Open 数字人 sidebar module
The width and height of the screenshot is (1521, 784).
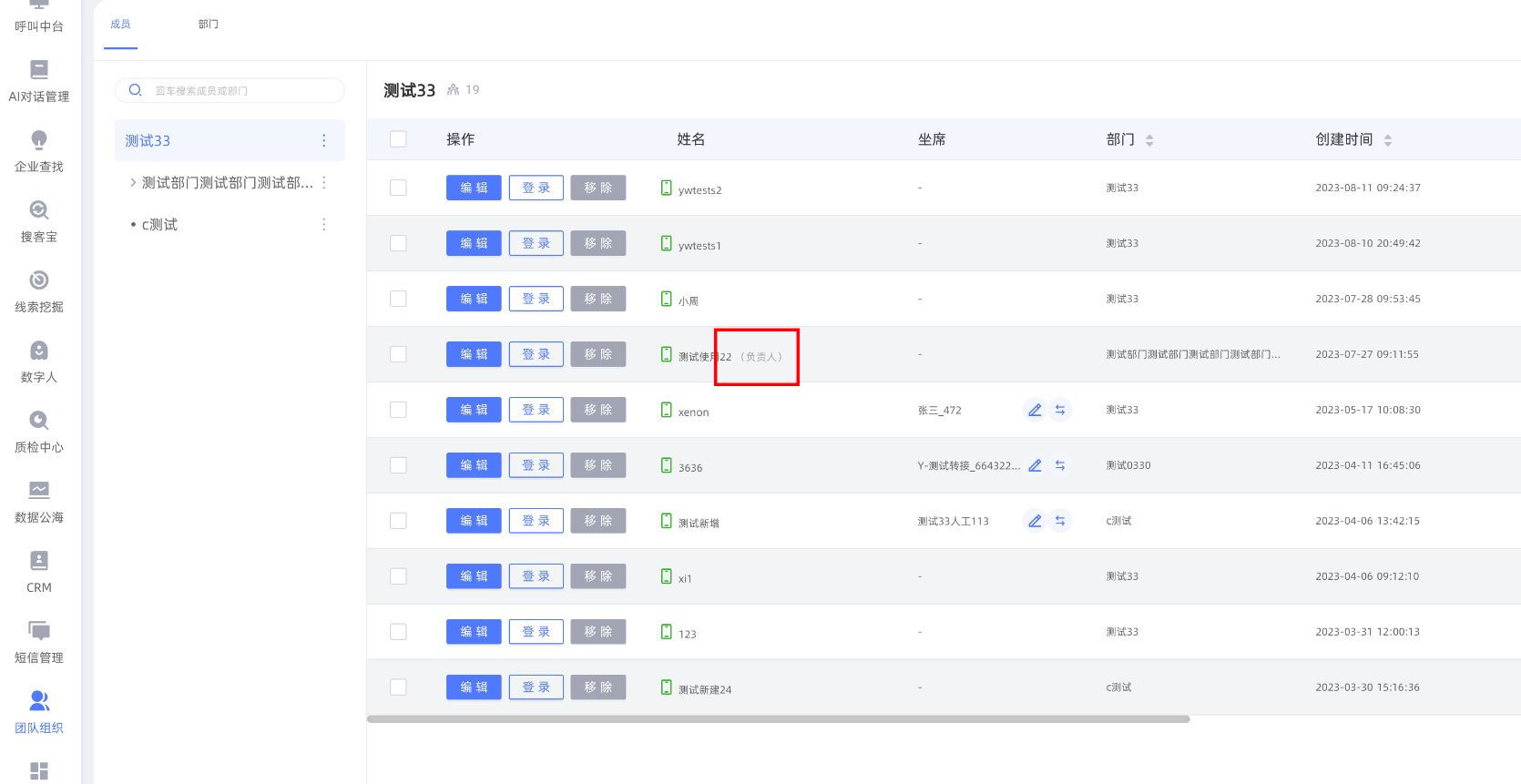click(x=39, y=361)
